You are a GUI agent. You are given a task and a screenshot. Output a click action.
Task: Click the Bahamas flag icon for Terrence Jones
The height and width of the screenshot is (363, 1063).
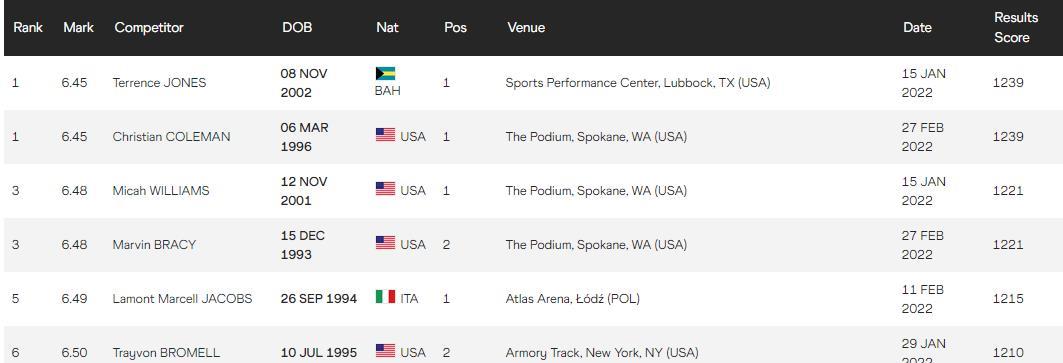point(385,73)
